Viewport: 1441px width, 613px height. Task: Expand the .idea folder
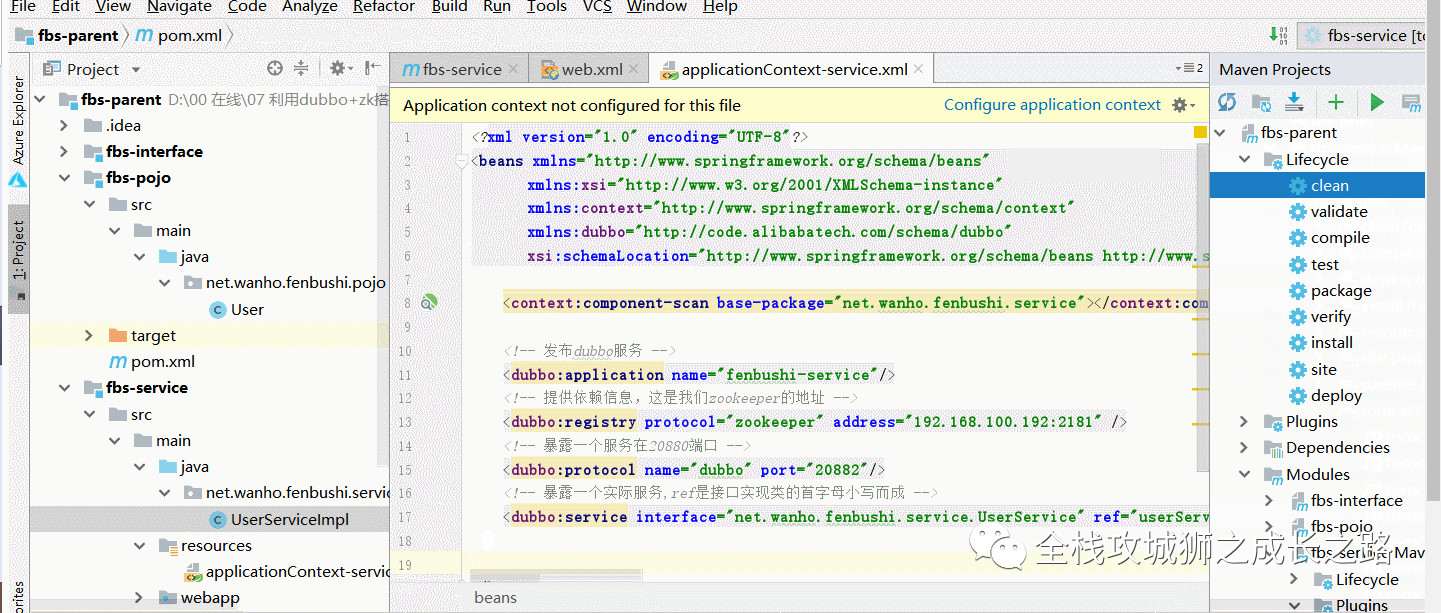pyautogui.click(x=64, y=125)
